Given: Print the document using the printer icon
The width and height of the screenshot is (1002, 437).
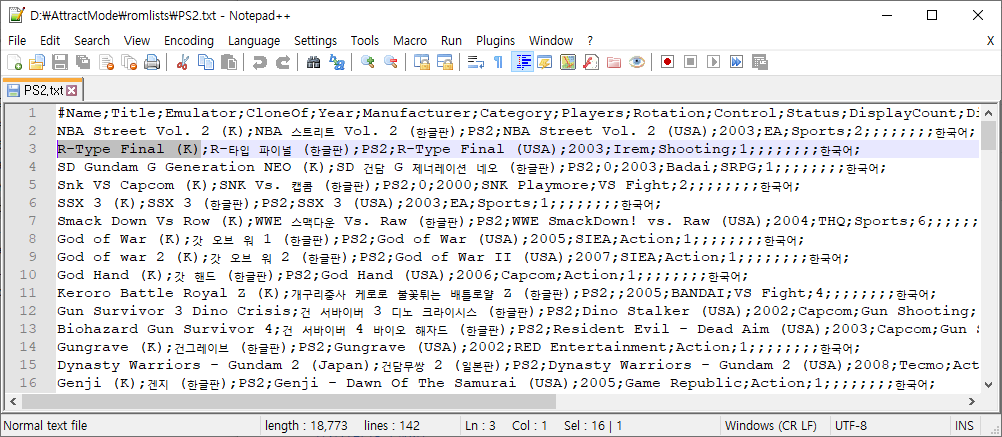Looking at the screenshot, I should [x=151, y=62].
